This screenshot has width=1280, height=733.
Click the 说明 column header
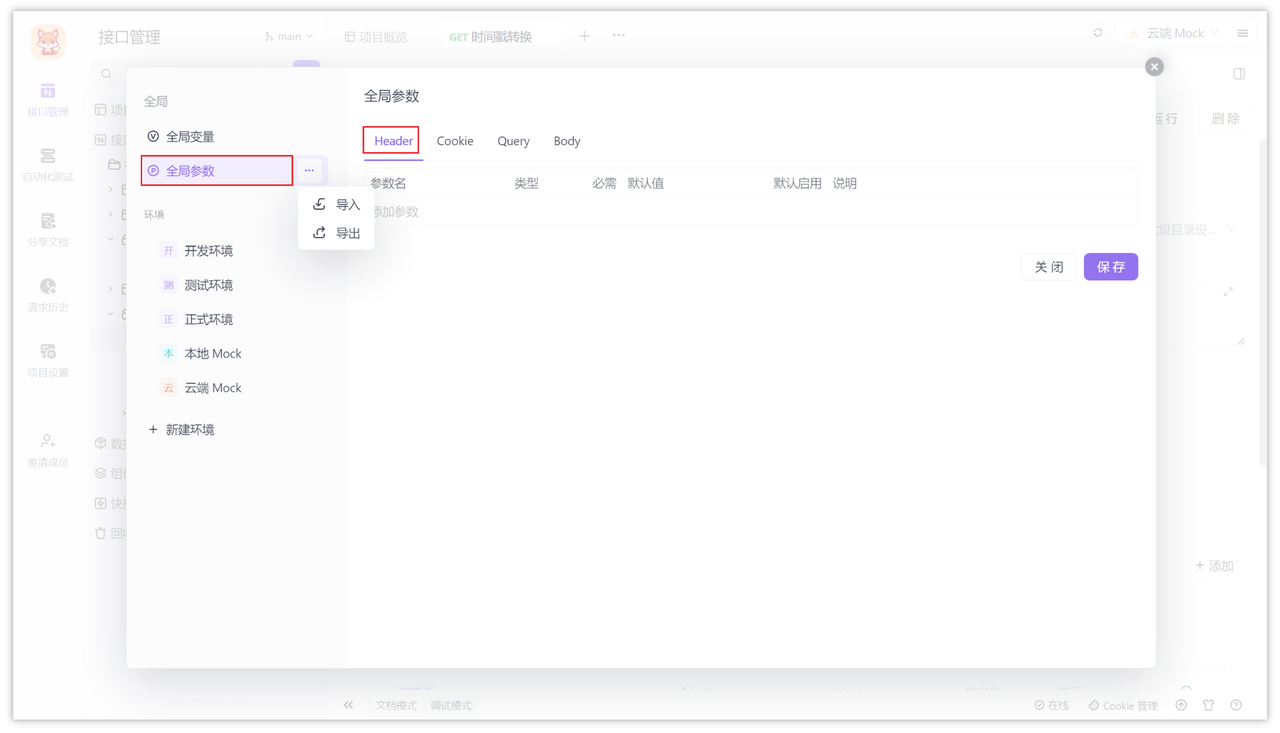coord(845,184)
